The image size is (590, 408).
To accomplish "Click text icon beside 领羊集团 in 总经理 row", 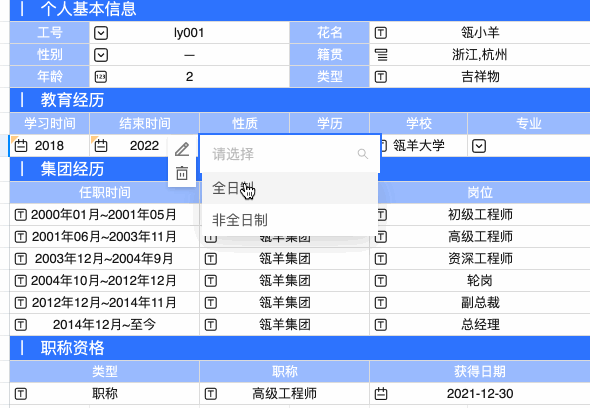I will [211, 324].
